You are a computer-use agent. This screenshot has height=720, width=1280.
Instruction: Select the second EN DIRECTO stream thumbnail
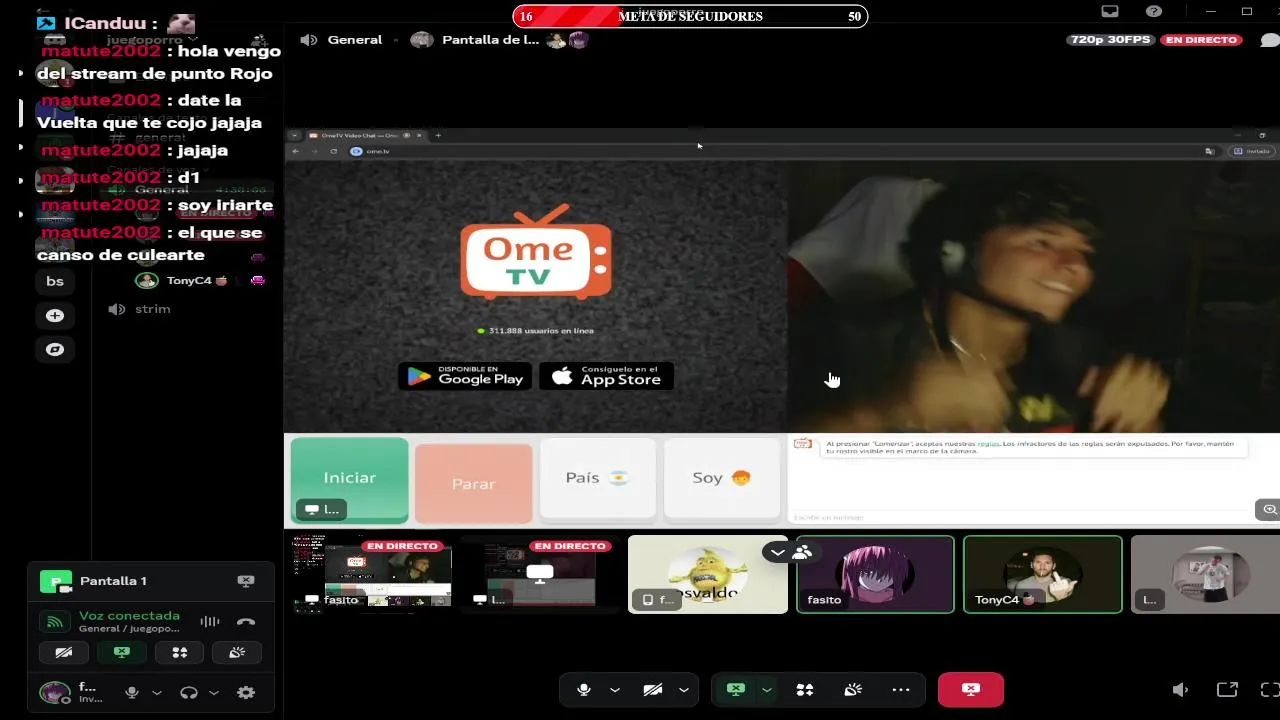(x=540, y=574)
